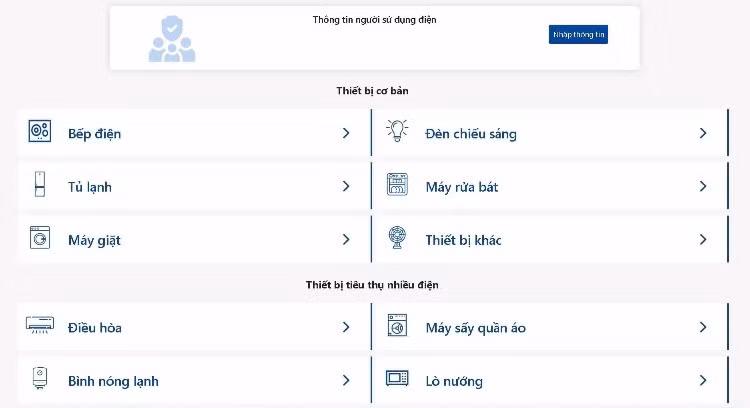Click the Lò nướng oven icon
This screenshot has width=750, height=408.
click(397, 378)
